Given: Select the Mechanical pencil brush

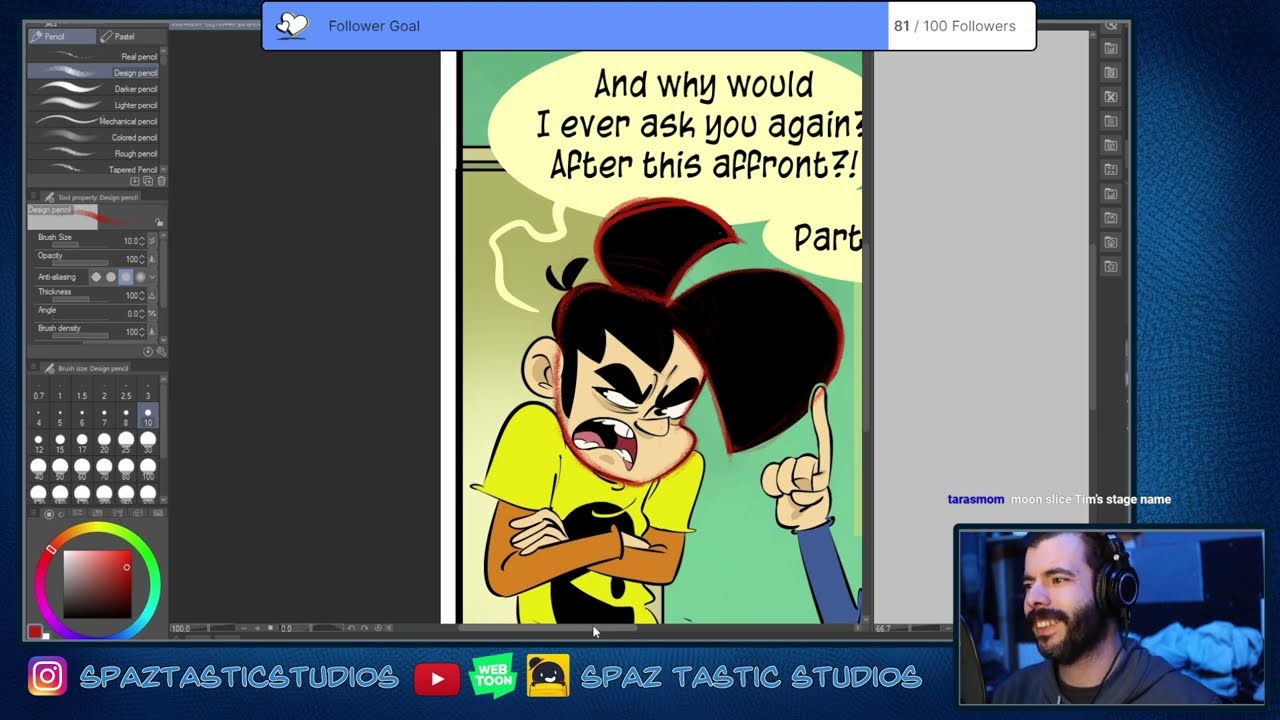Looking at the screenshot, I should click(x=93, y=121).
